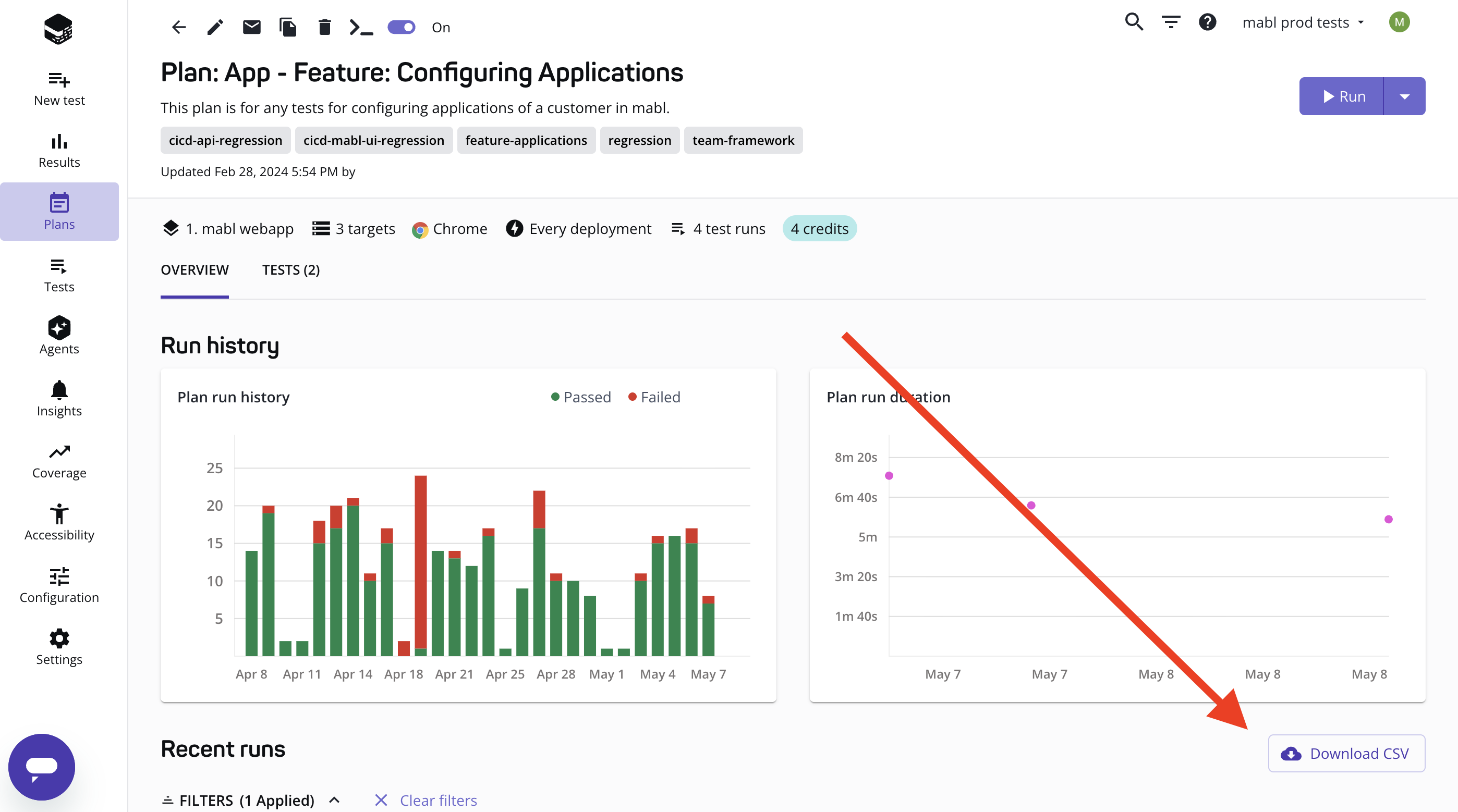The height and width of the screenshot is (812, 1458).
Task: Toggle the plan On/Off switch
Action: click(x=402, y=27)
